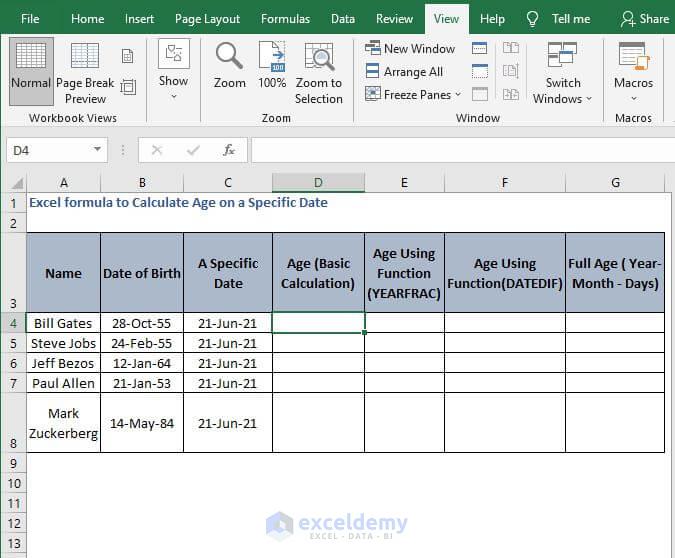Click the formula bar resize dots handle
The height and width of the screenshot is (558, 675).
coord(123,150)
